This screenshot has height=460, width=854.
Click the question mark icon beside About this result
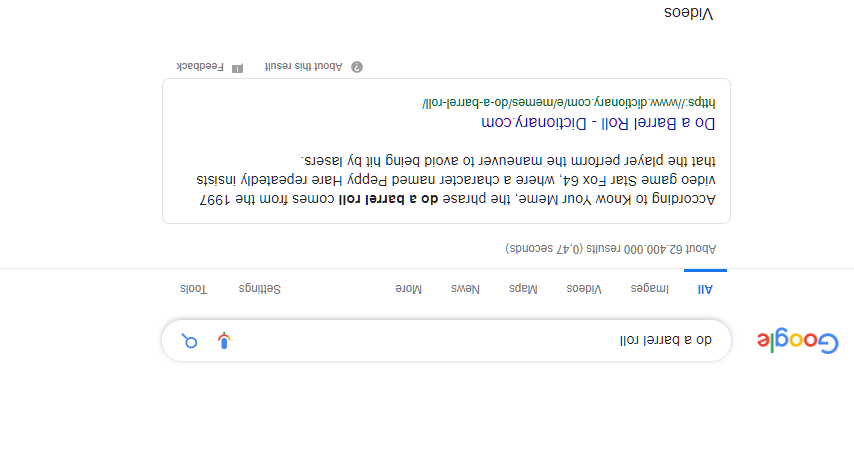click(357, 66)
